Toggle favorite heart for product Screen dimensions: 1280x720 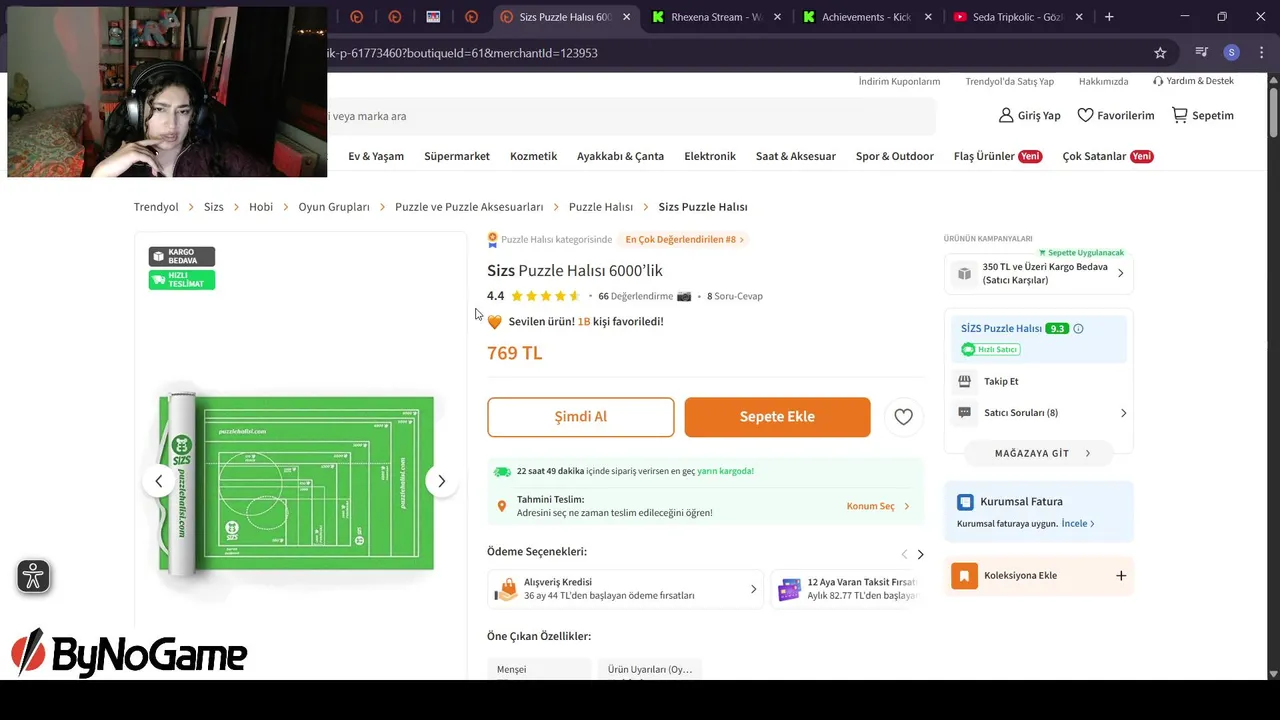903,417
